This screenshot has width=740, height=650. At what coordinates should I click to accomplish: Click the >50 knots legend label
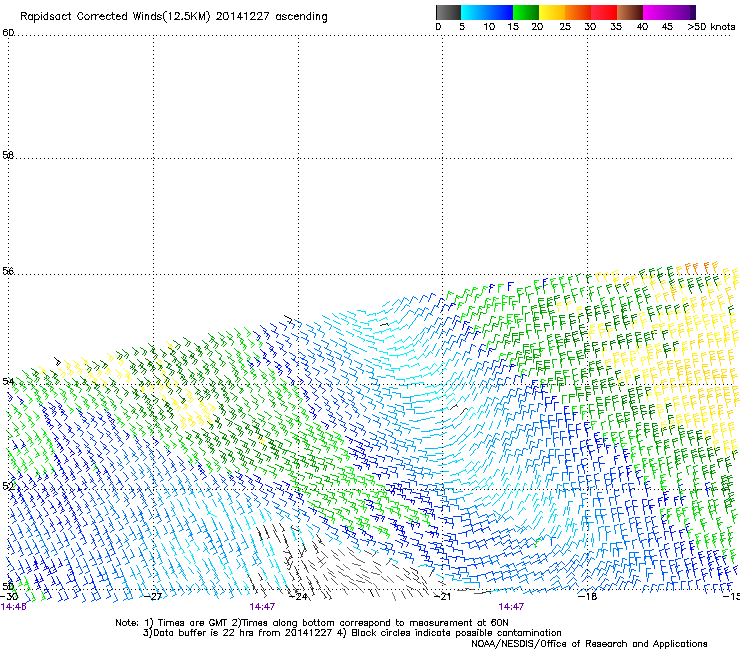coord(711,27)
